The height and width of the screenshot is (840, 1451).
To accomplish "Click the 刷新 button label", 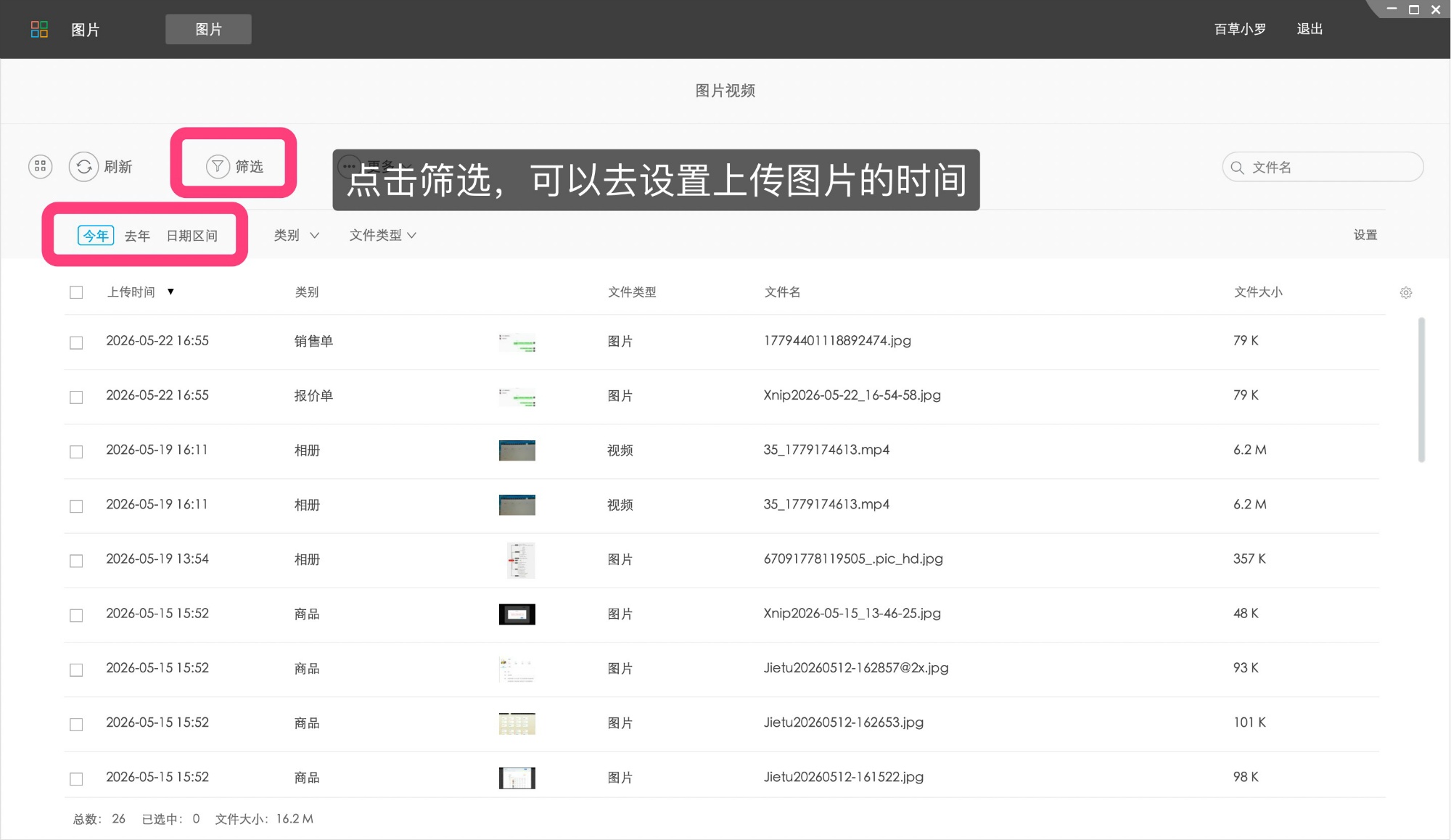I will coord(118,167).
